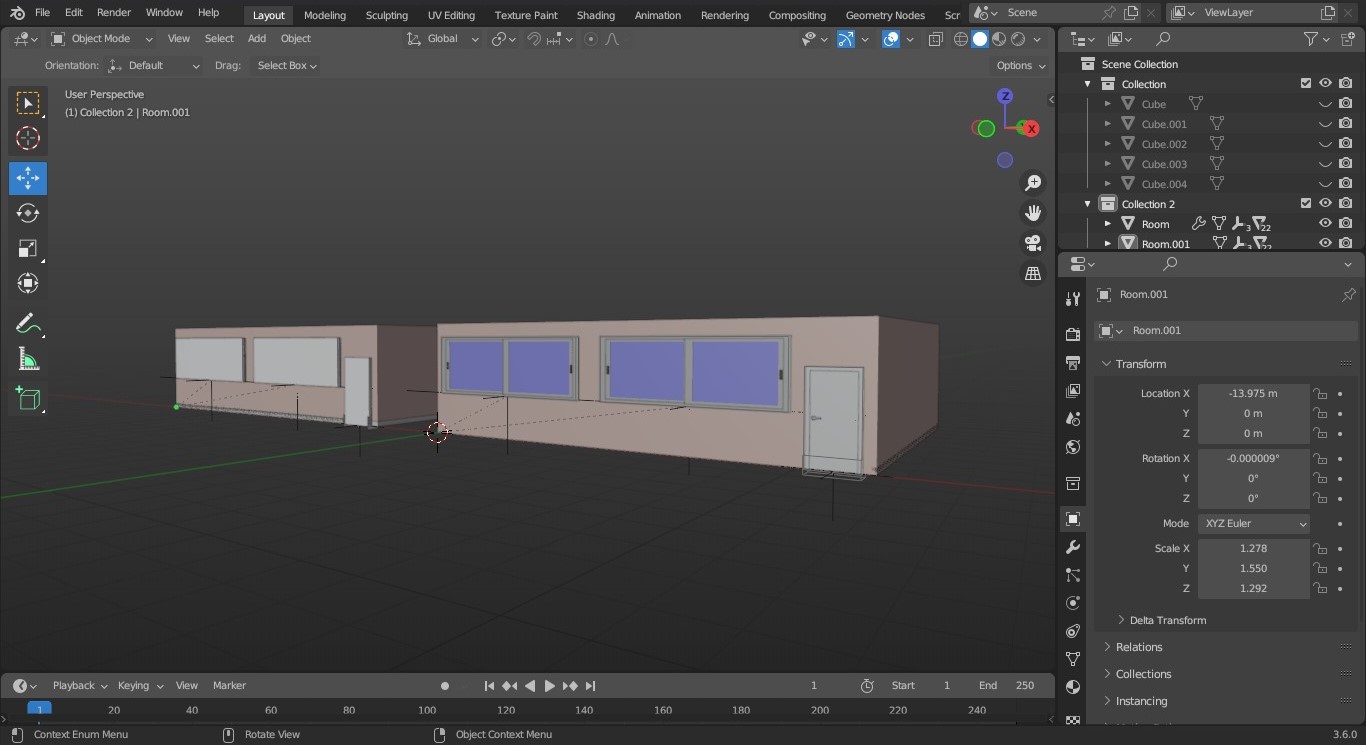Activate the Rotate tool
The image size is (1366, 745).
[28, 213]
